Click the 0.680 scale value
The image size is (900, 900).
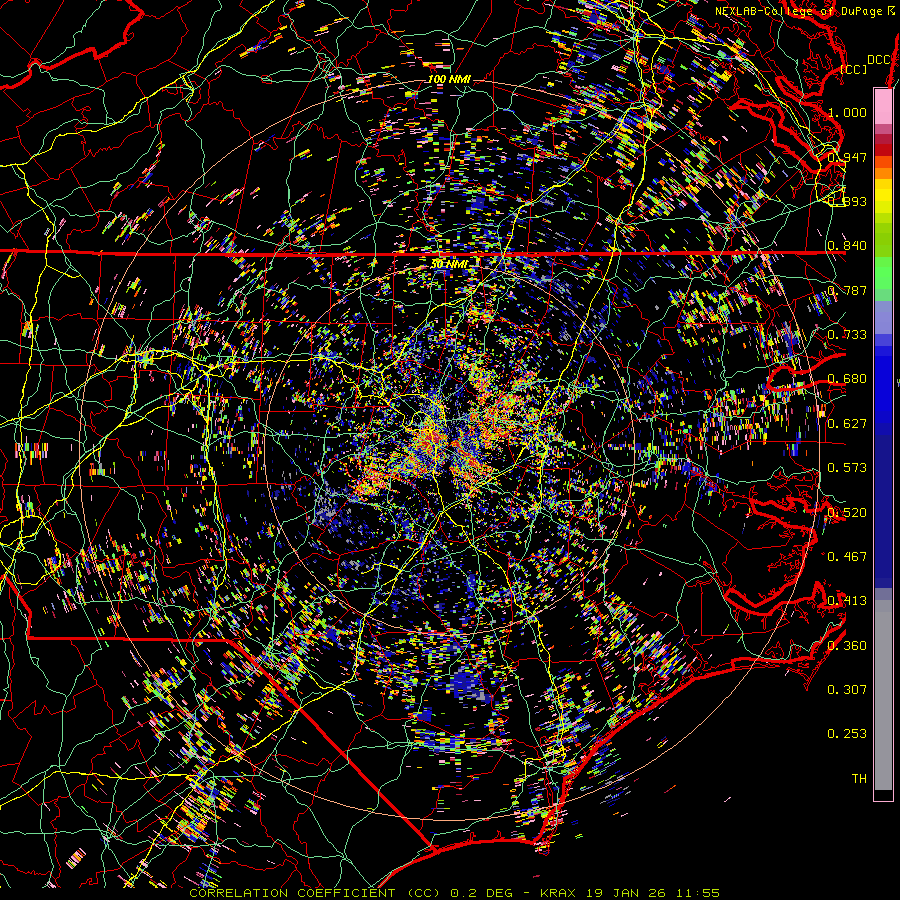pyautogui.click(x=847, y=379)
